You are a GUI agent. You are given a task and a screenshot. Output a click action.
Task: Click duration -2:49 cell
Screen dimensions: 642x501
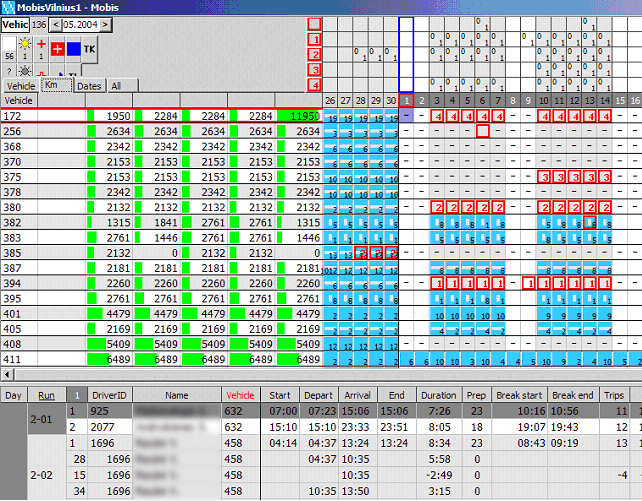tap(440, 475)
